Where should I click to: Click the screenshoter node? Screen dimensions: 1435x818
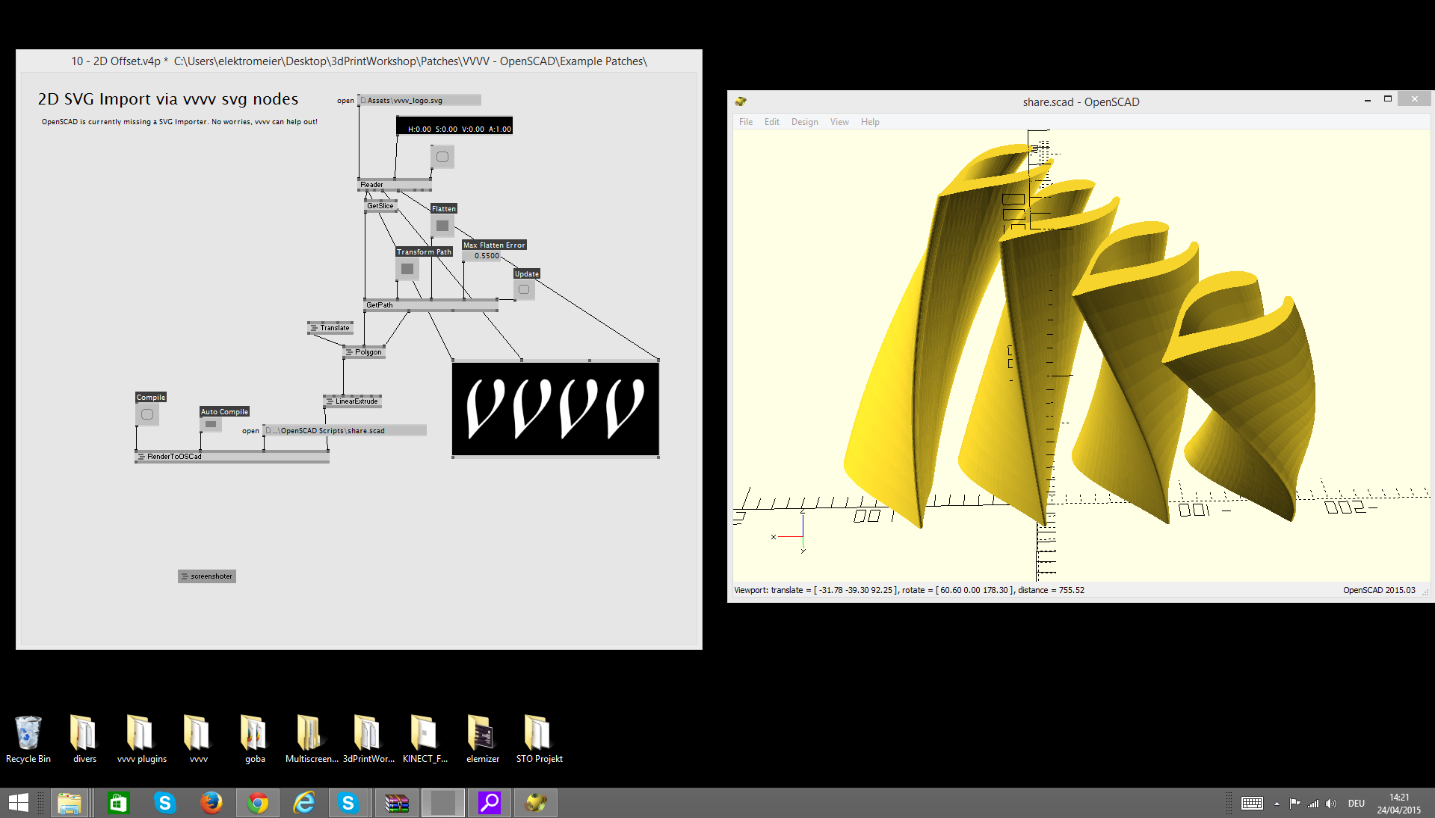207,576
